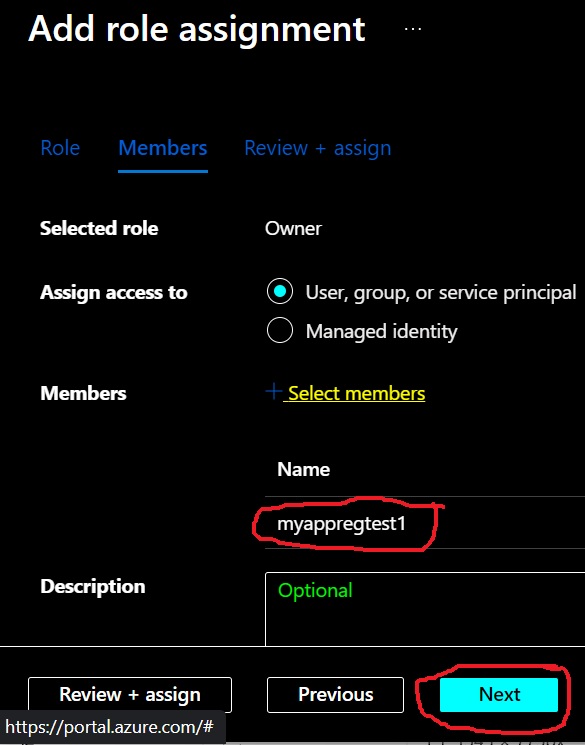
Task: Click the Assign access to label
Action: click(x=114, y=293)
